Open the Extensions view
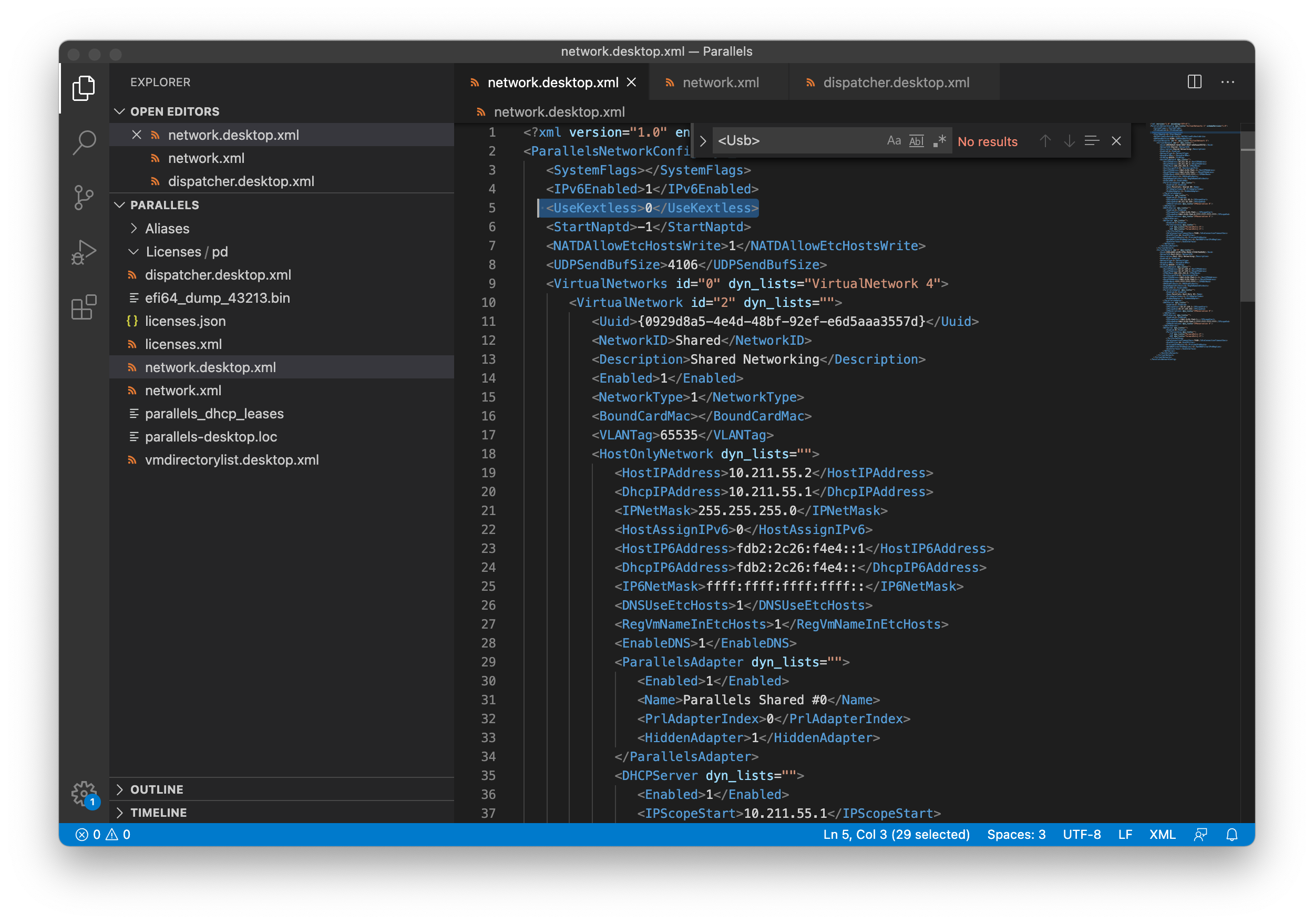The height and width of the screenshot is (924, 1314). coord(84,307)
